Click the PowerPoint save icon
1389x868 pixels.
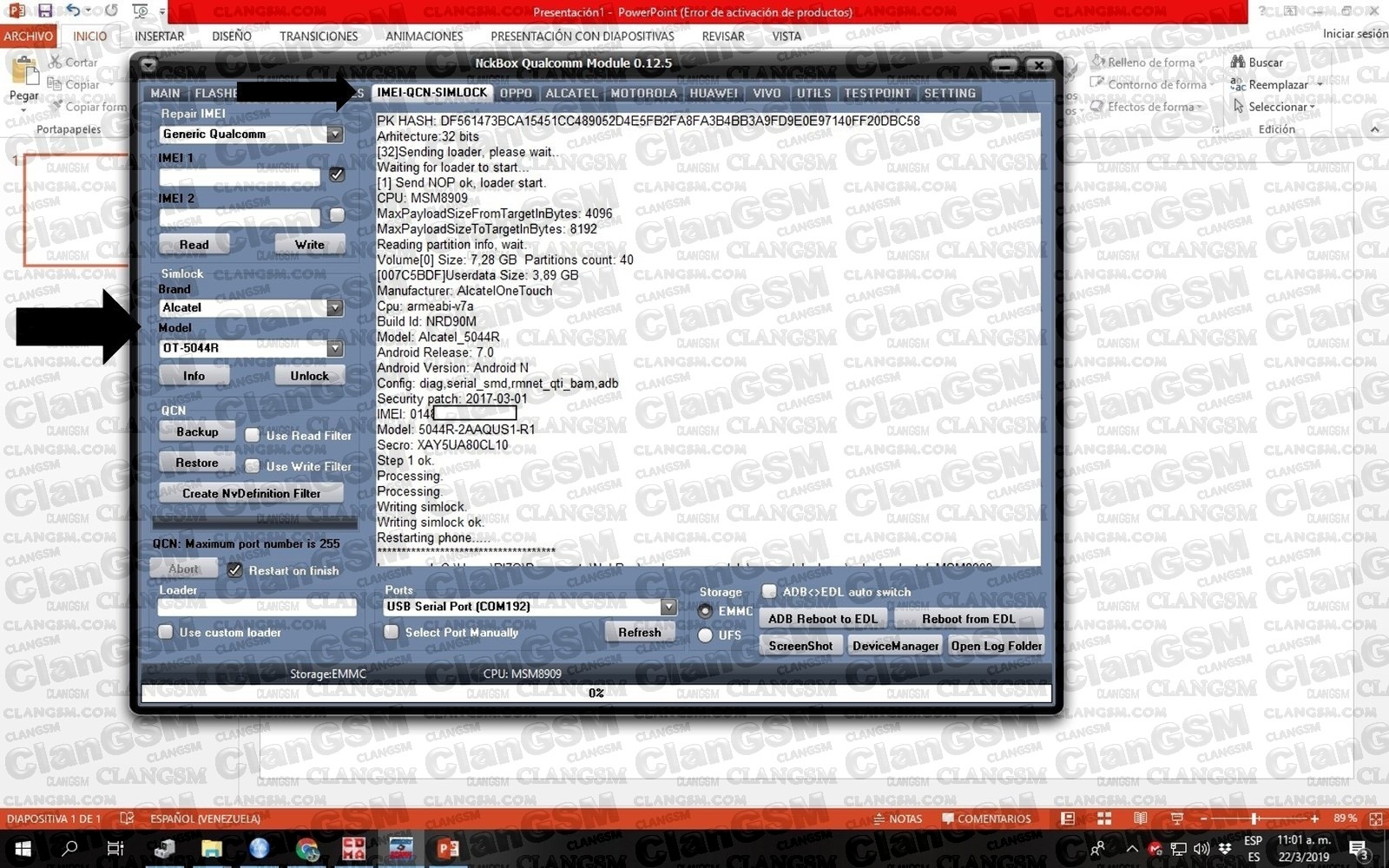(45, 11)
